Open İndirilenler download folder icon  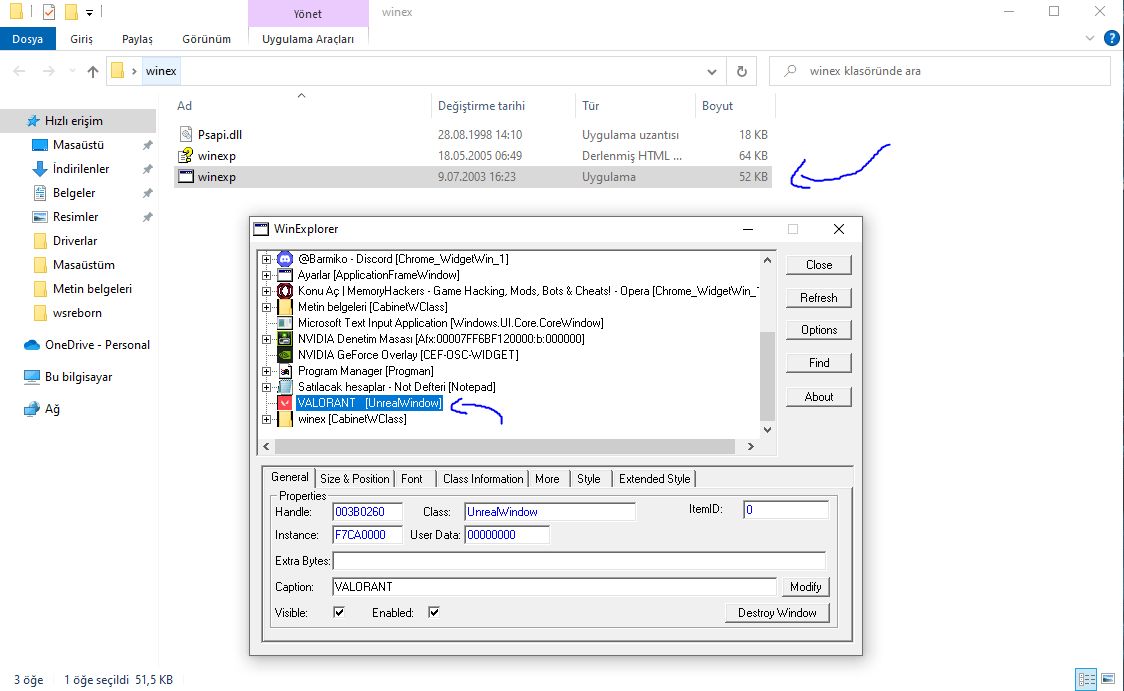click(40, 169)
